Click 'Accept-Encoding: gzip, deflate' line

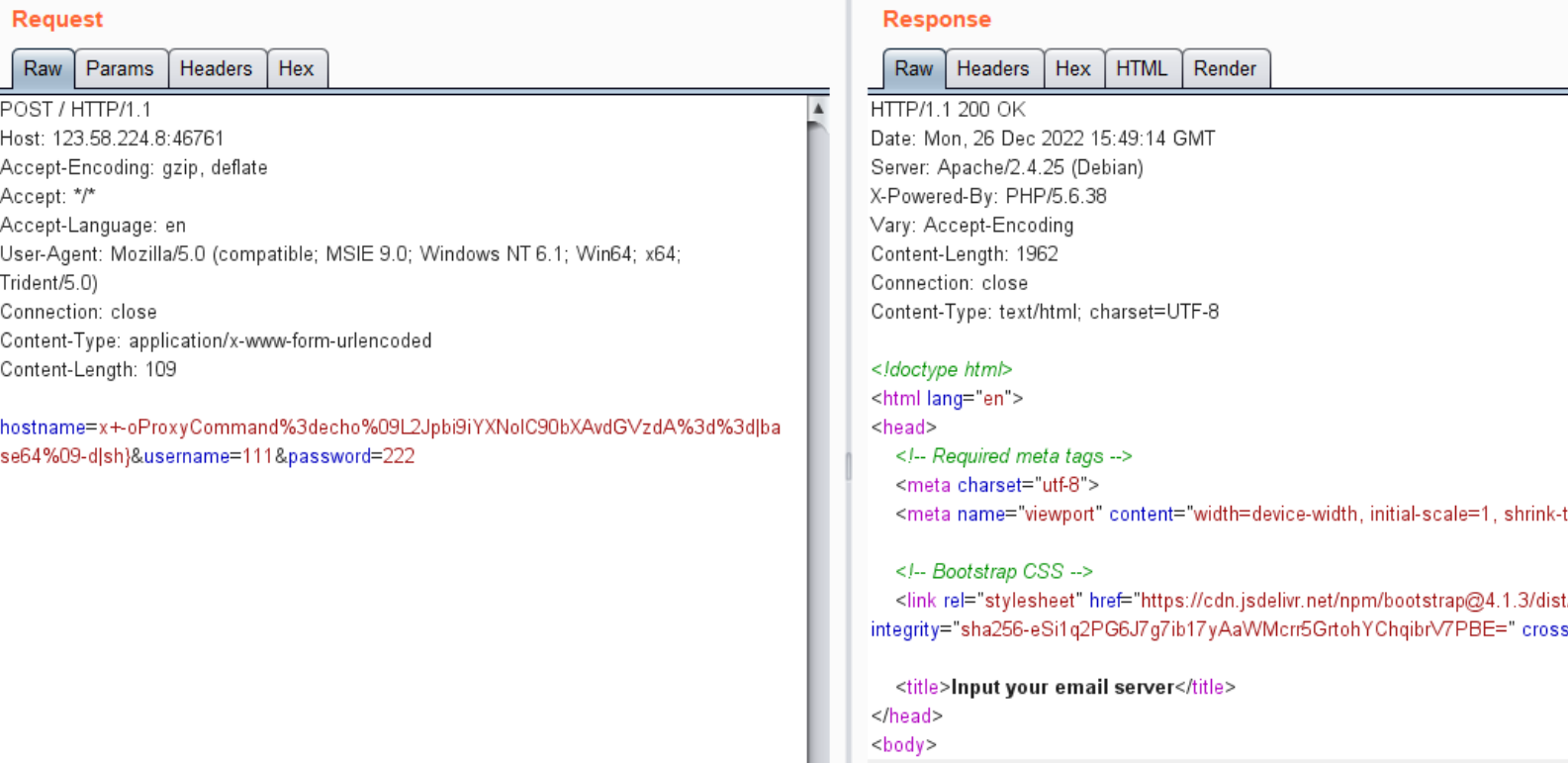(134, 167)
